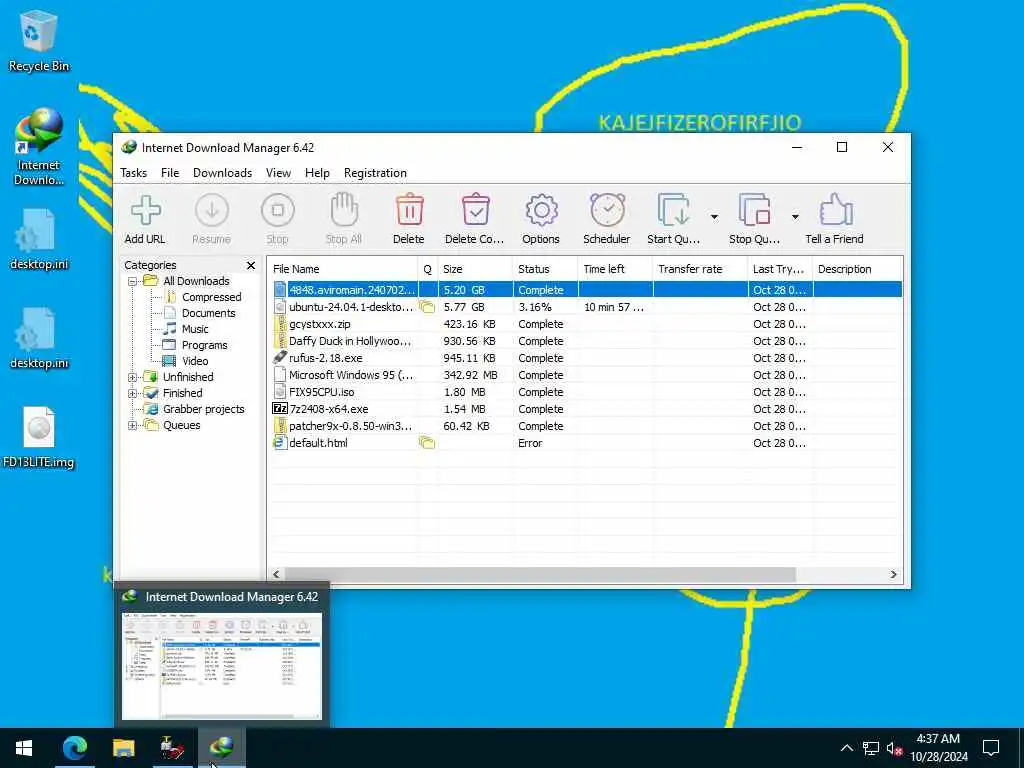Select the Daffy Duck in Hollywood file

(x=586, y=341)
